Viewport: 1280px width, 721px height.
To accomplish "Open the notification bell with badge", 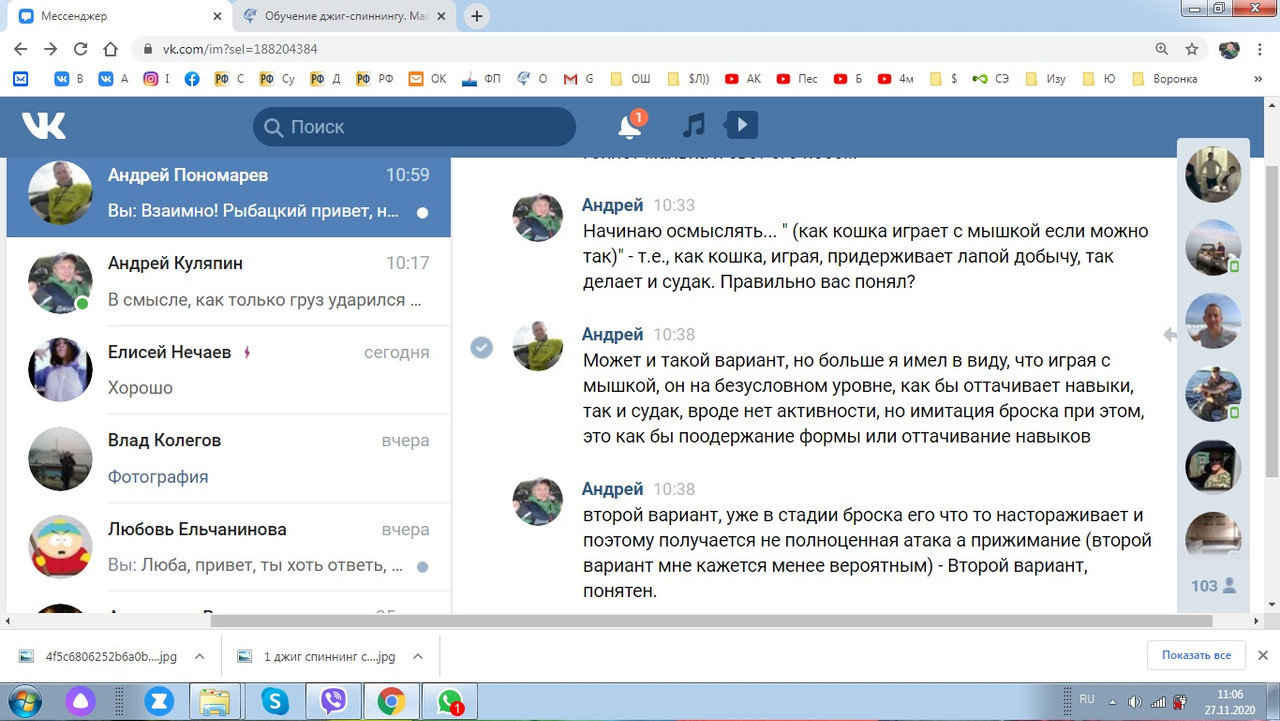I will click(x=630, y=126).
